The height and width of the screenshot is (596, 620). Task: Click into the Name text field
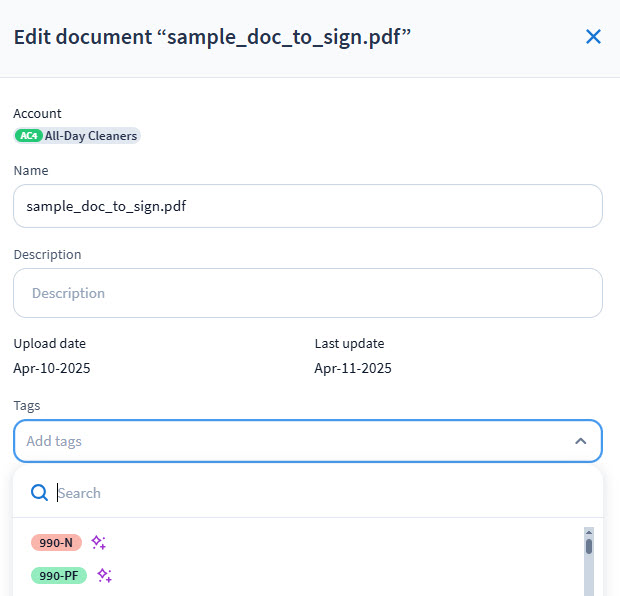[x=308, y=206]
